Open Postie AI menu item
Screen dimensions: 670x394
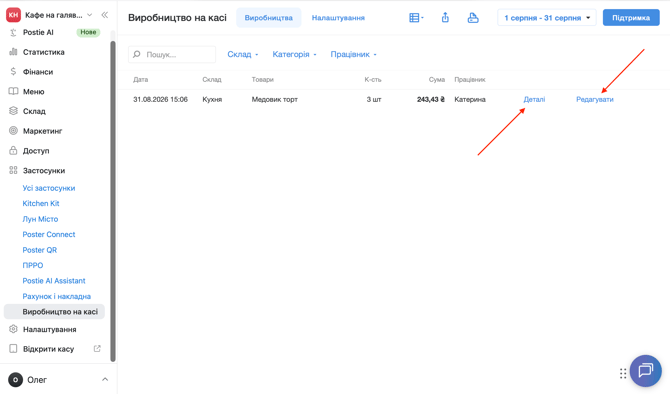pyautogui.click(x=38, y=32)
